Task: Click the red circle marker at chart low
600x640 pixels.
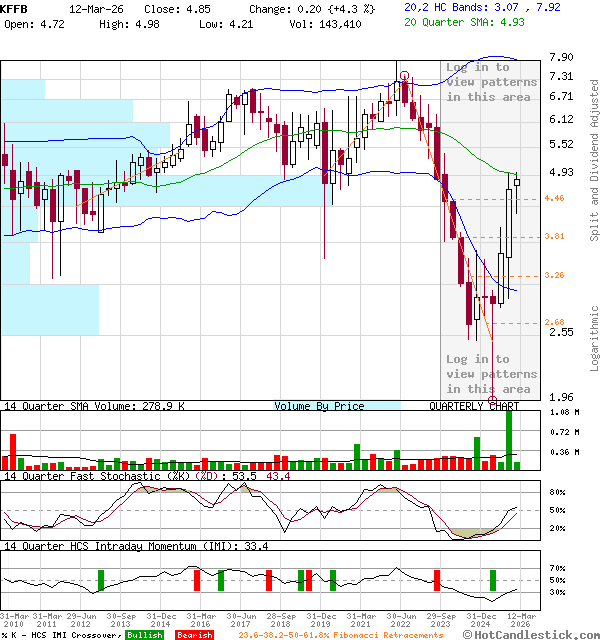Action: [492, 400]
